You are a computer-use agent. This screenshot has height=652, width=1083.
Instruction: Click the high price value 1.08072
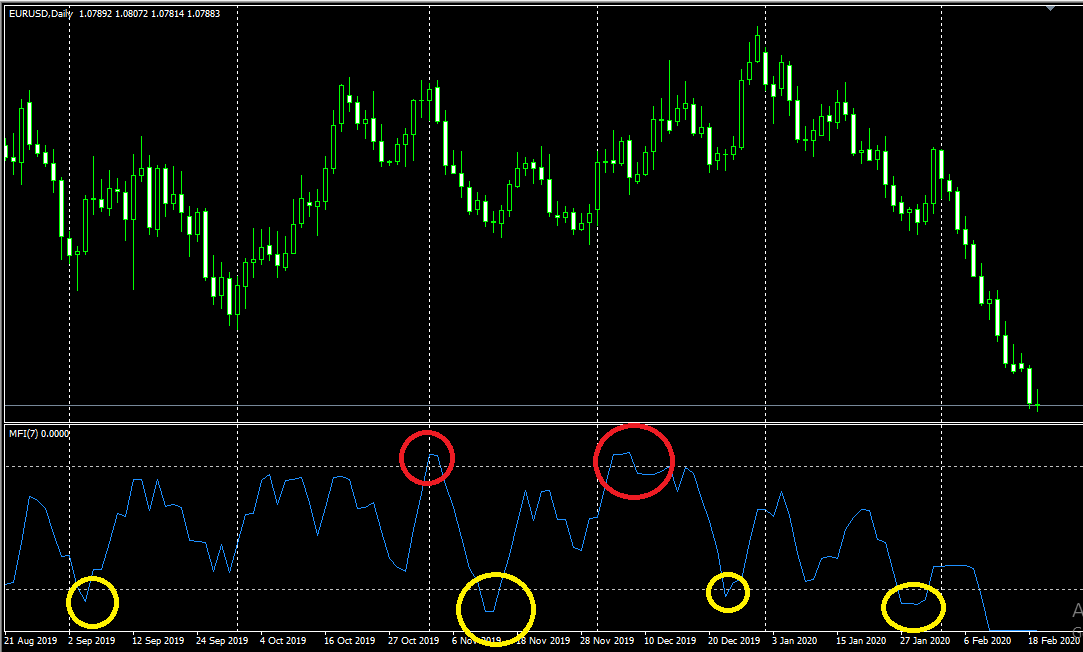coord(131,14)
